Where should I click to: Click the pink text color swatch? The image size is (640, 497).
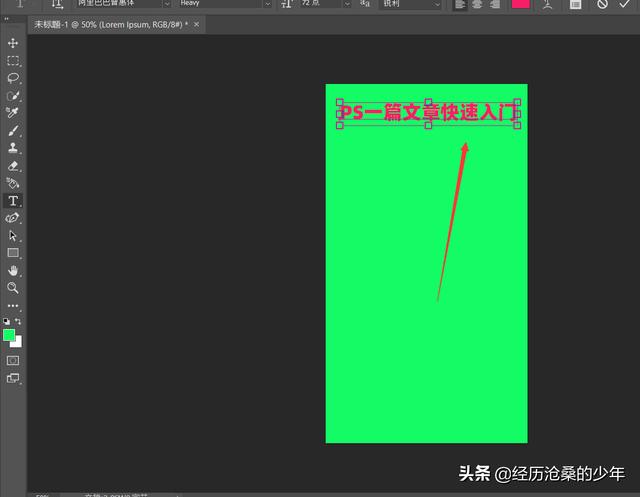[520, 4]
